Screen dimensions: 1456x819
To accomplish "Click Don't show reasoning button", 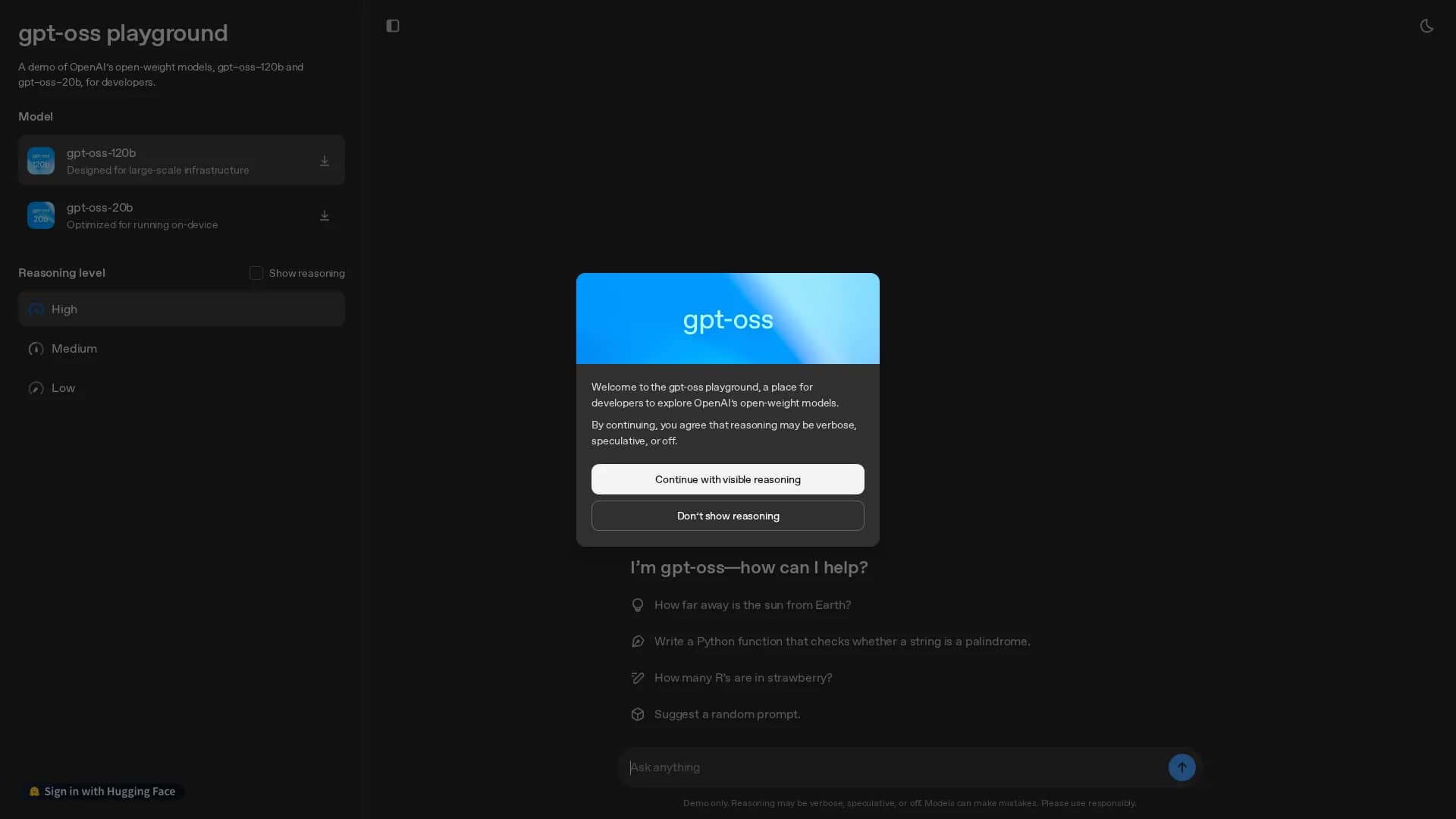I will [728, 516].
